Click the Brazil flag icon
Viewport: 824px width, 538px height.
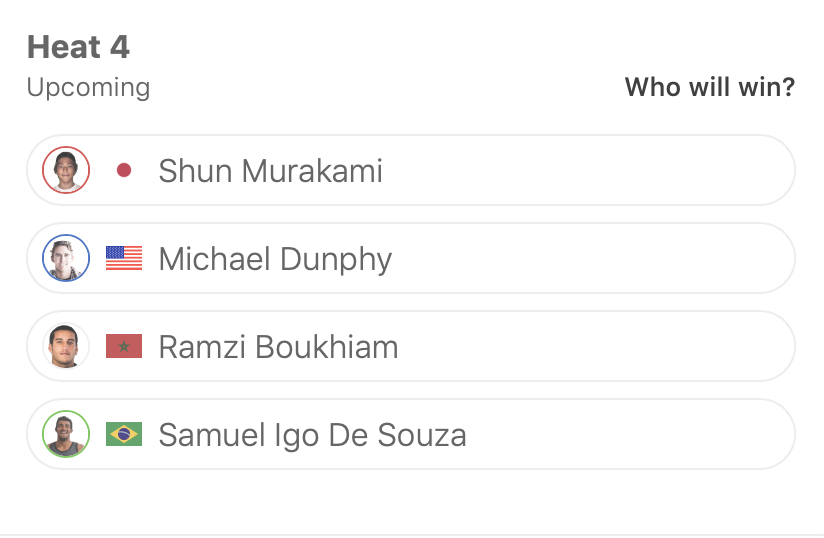pyautogui.click(x=124, y=434)
